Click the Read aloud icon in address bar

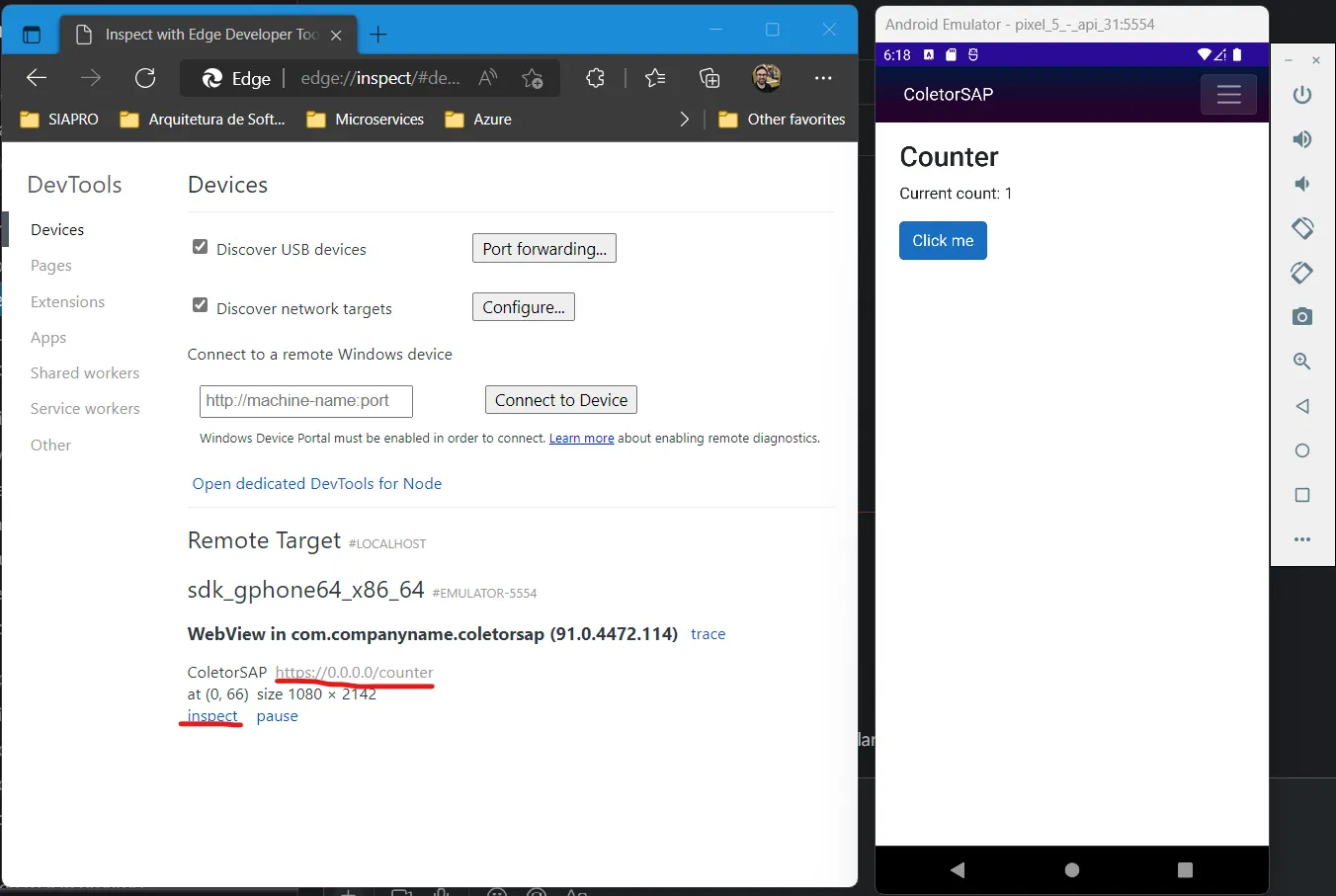pos(488,78)
